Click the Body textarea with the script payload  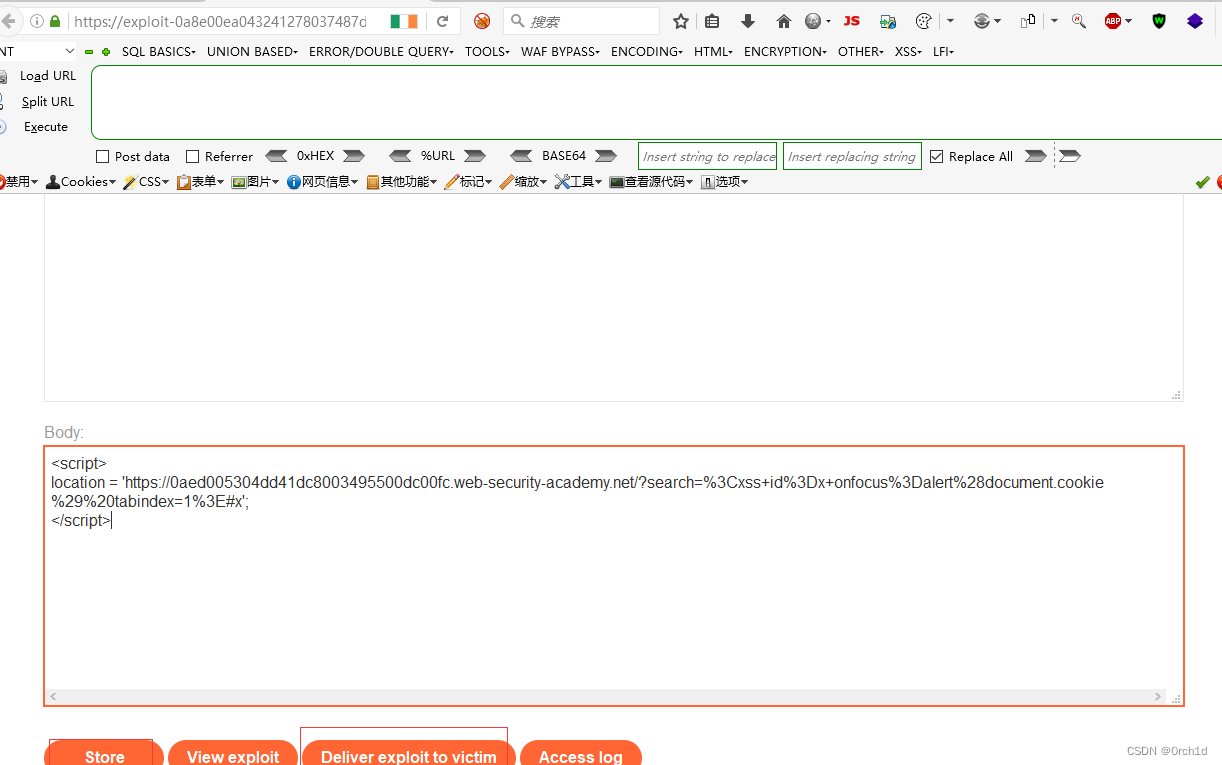(614, 576)
